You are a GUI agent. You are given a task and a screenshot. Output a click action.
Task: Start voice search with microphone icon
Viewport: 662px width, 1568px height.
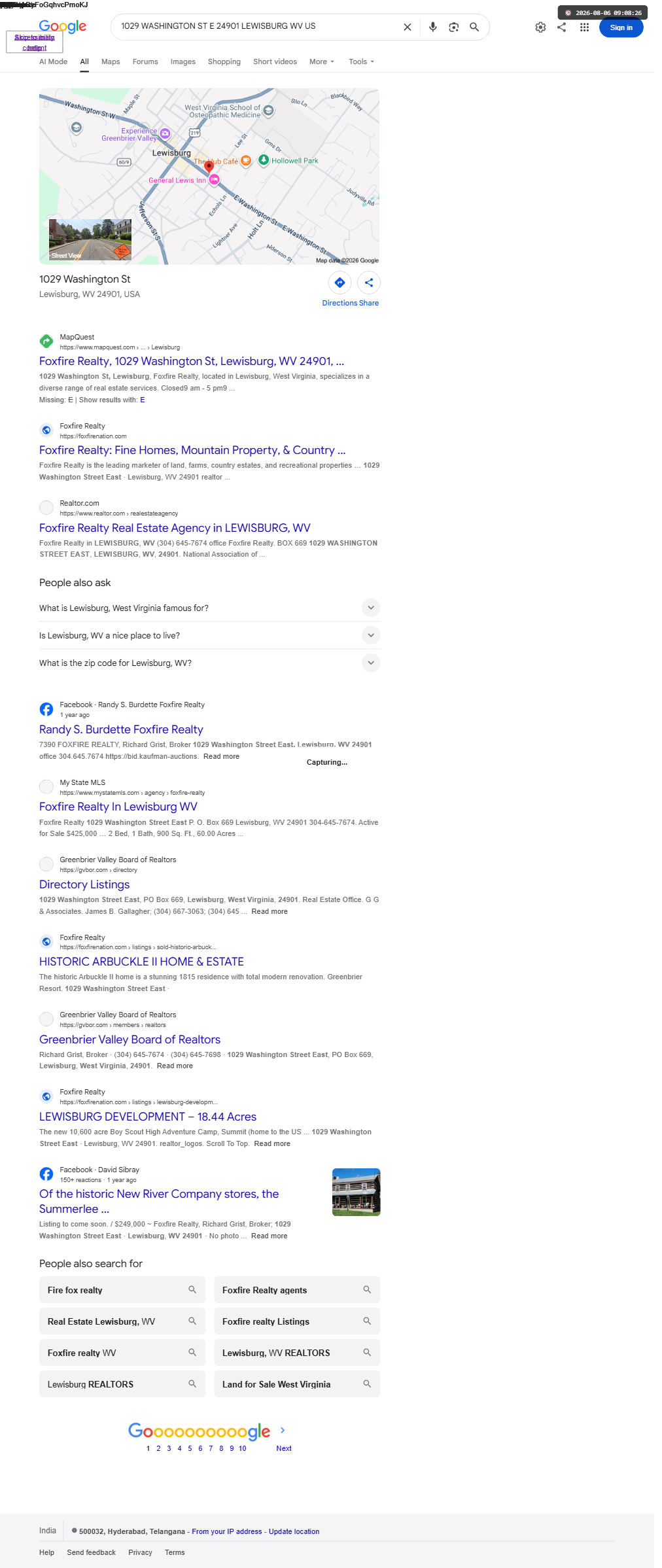tap(432, 27)
